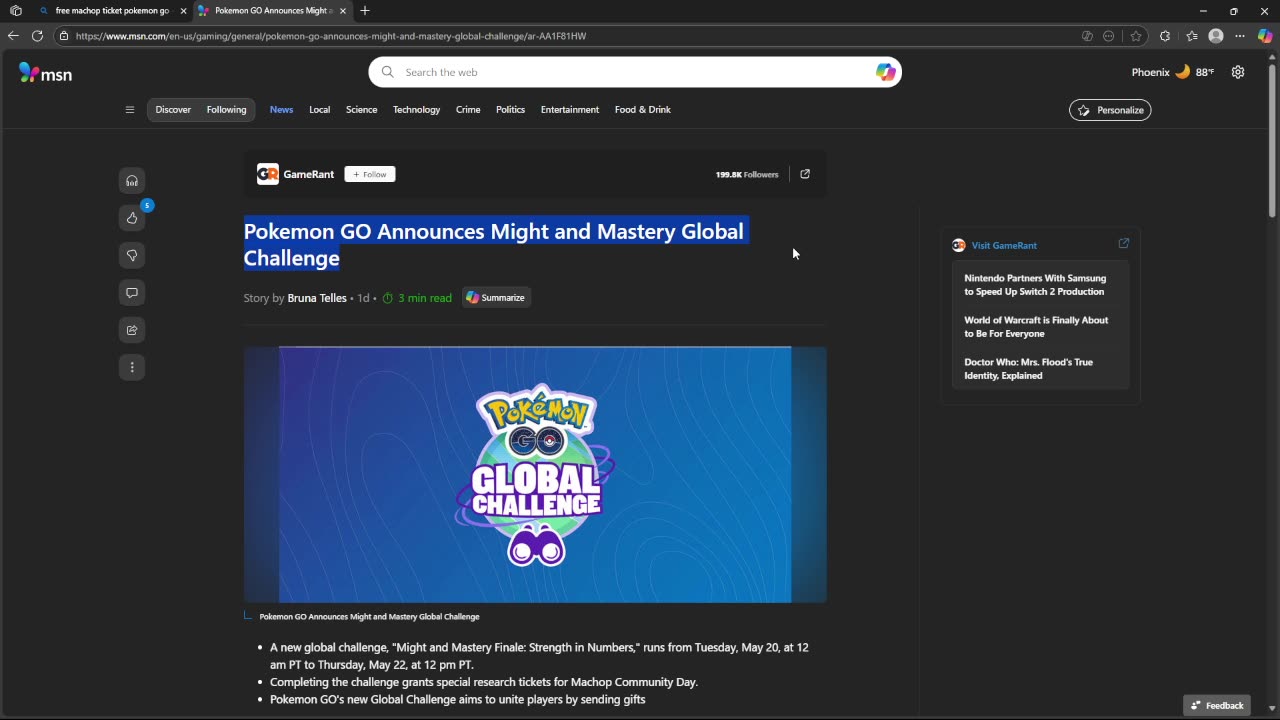Like the article with thumbs up
Image resolution: width=1280 pixels, height=720 pixels.
coord(132,218)
